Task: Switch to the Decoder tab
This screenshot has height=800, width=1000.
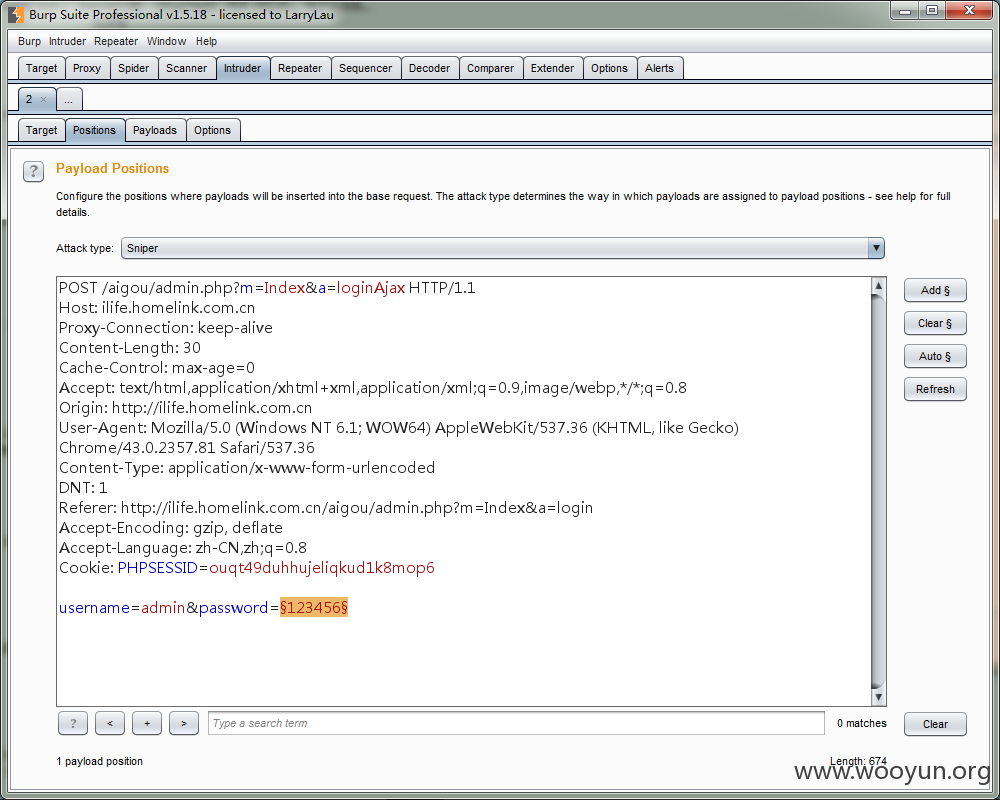Action: (429, 68)
